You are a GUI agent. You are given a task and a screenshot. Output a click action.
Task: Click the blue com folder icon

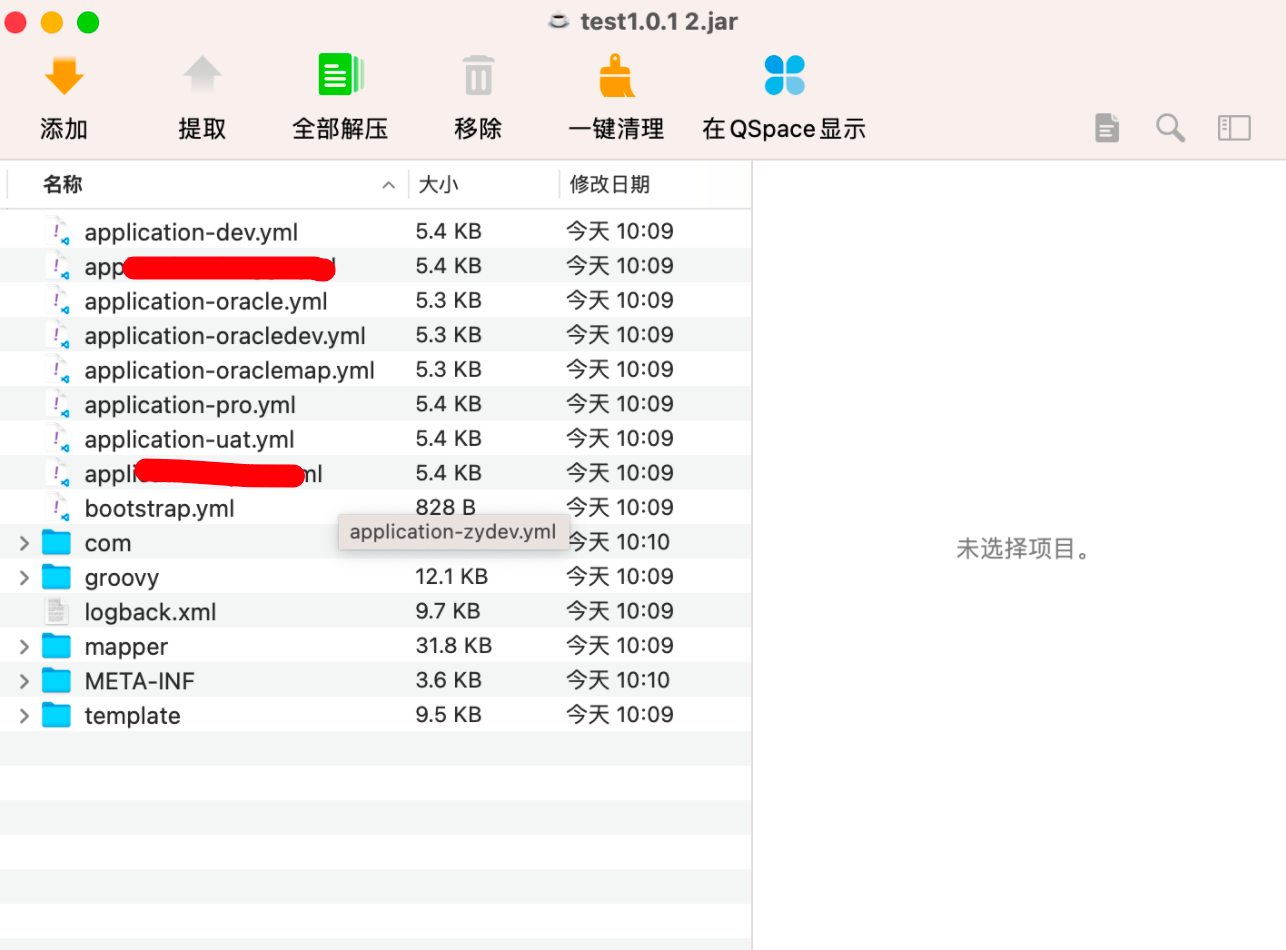(56, 542)
